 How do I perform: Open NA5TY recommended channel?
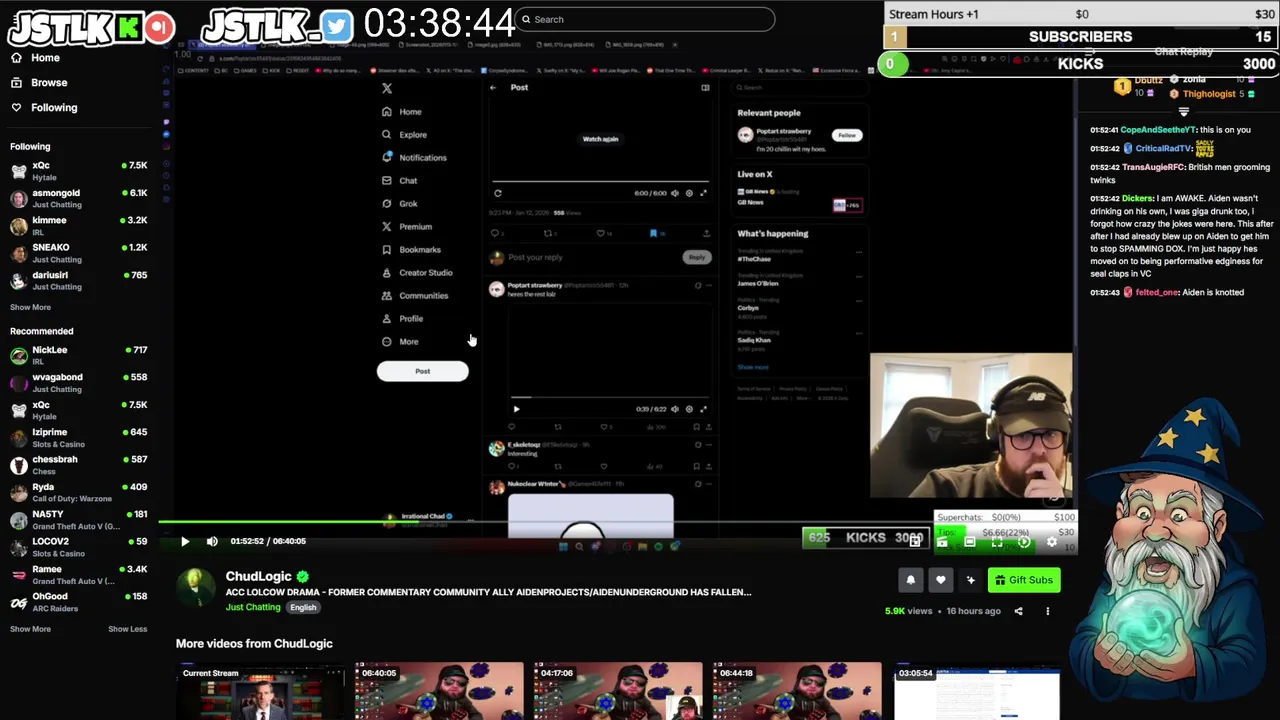point(78,520)
